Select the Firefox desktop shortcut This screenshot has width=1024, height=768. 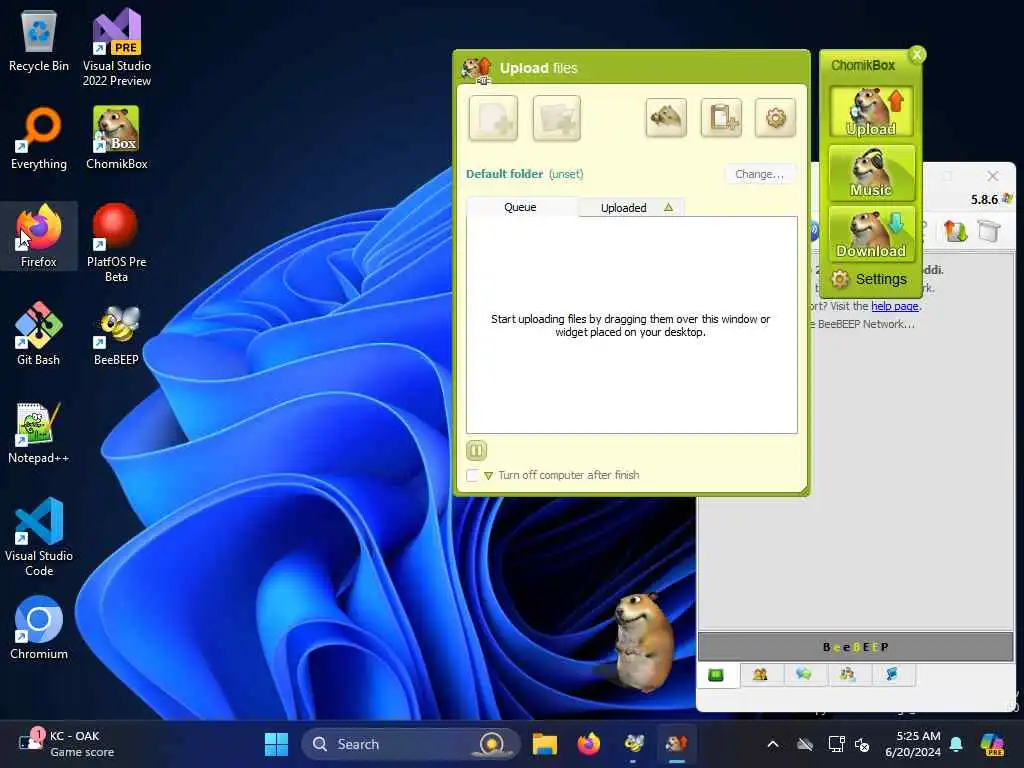[x=39, y=236]
